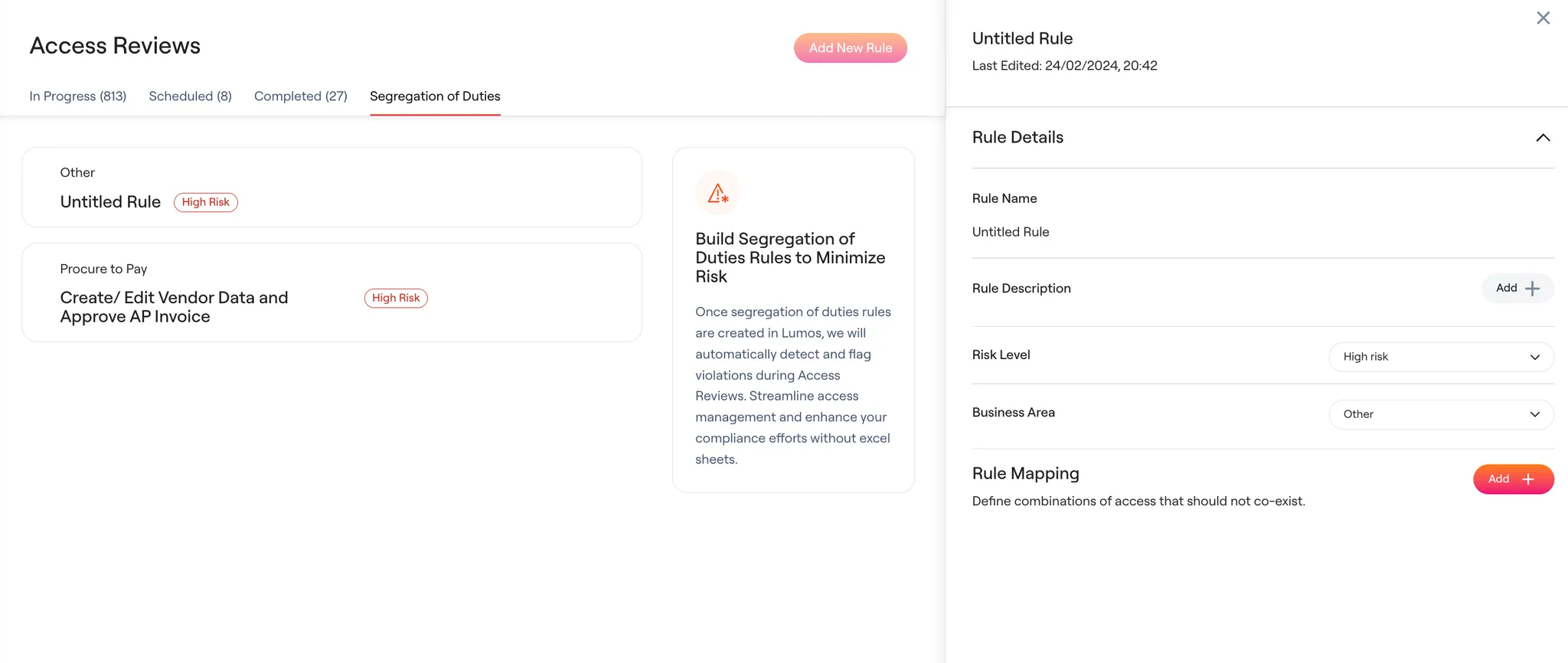Click the 'Procure to Pay' category label

tap(103, 269)
